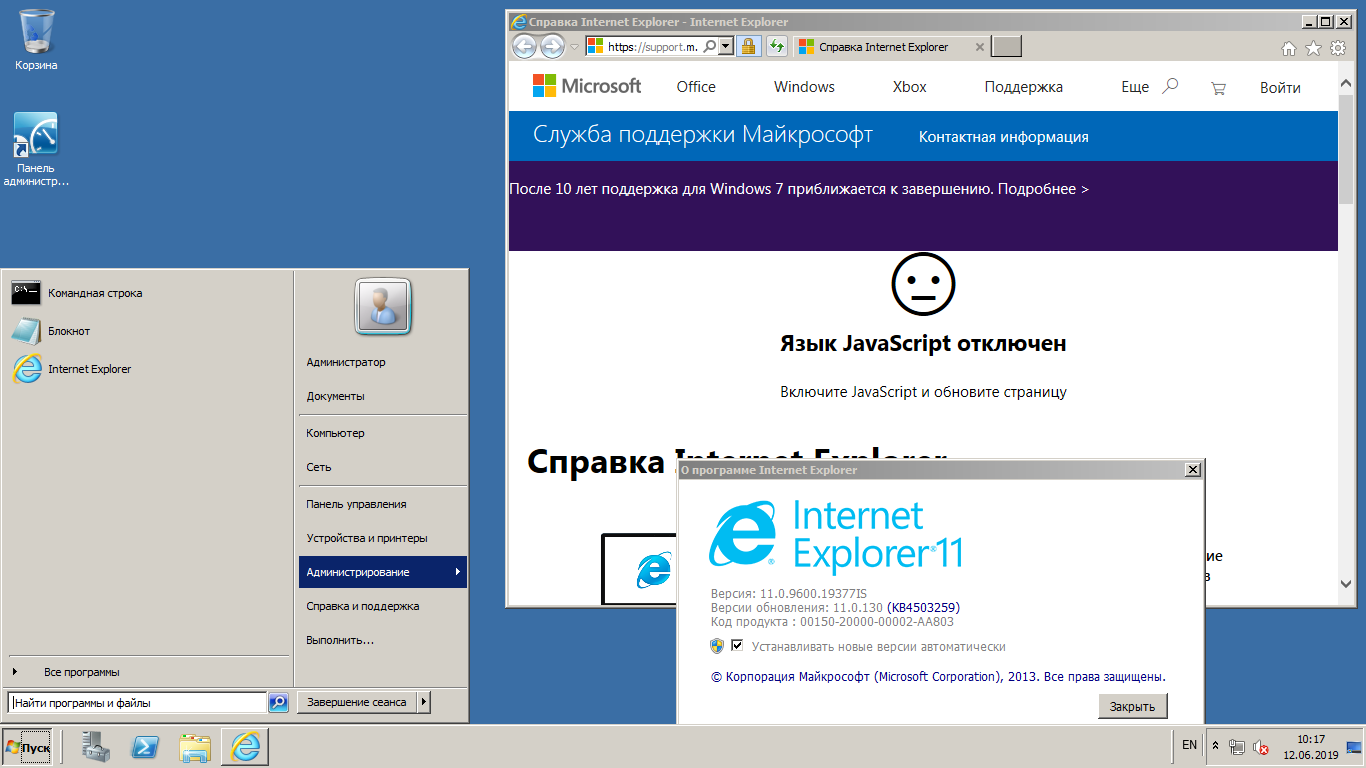Viewport: 1366px width, 768px height.
Task: Refresh the page with the green arrows icon
Action: [x=776, y=46]
